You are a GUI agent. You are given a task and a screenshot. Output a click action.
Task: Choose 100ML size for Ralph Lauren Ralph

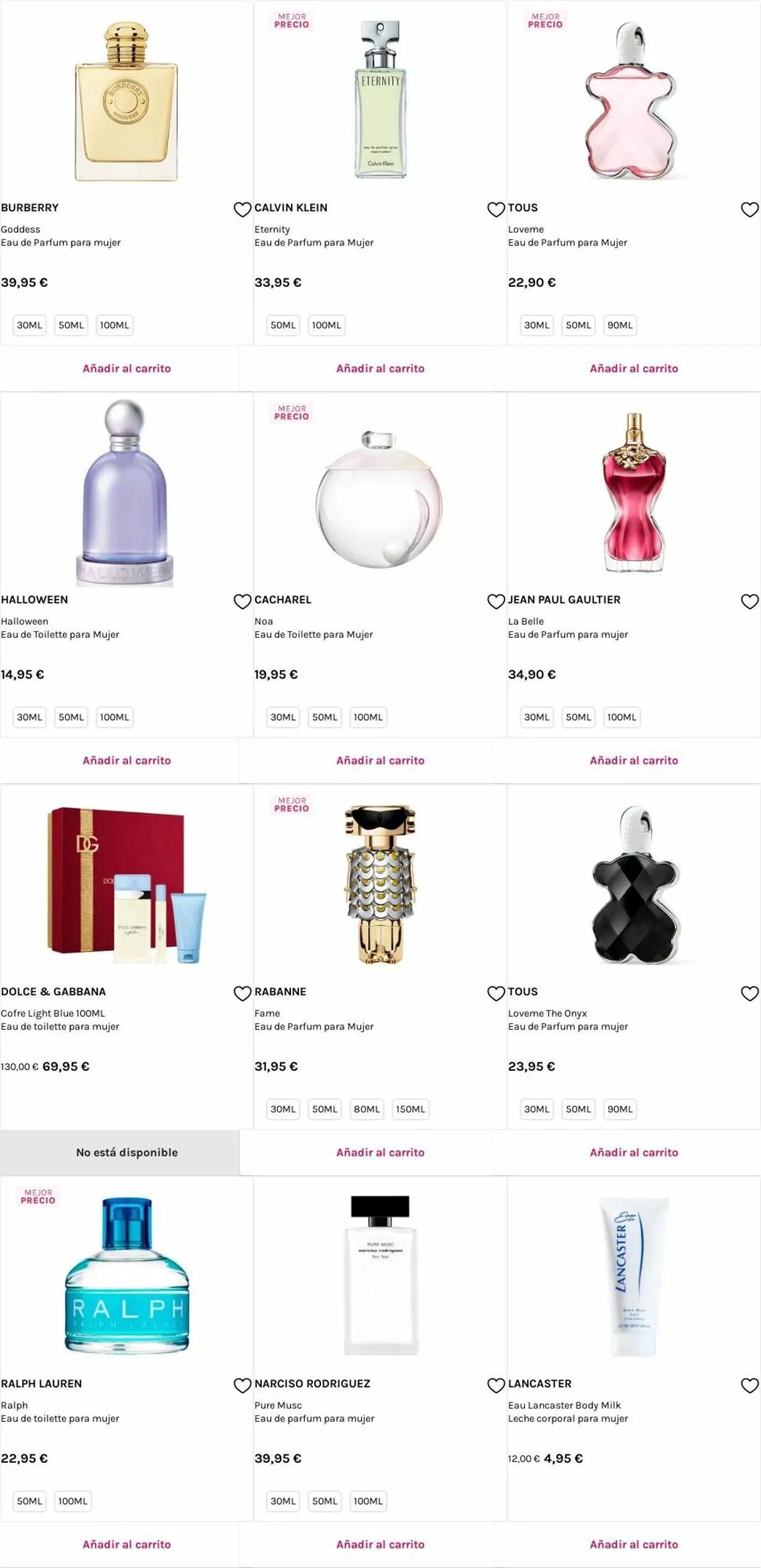pos(73,1501)
